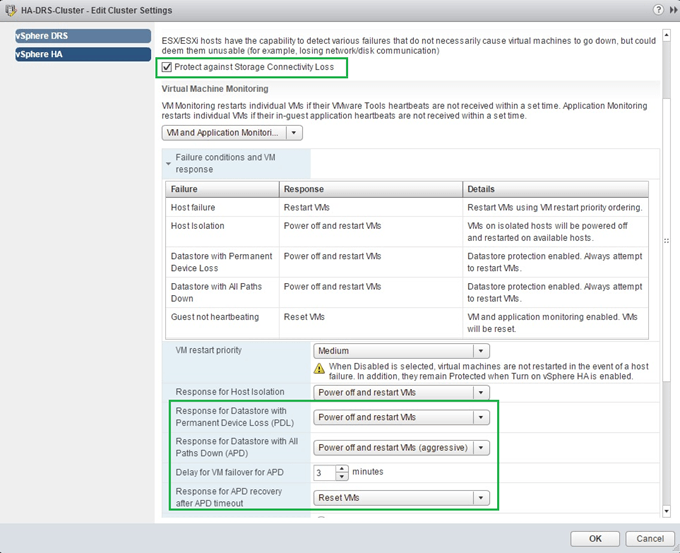Click the OK button

pyautogui.click(x=595, y=539)
